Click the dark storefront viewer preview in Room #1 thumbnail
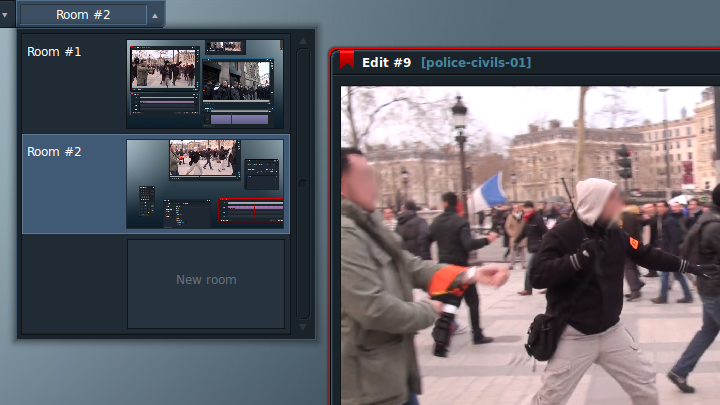720x405 pixels. [237, 81]
